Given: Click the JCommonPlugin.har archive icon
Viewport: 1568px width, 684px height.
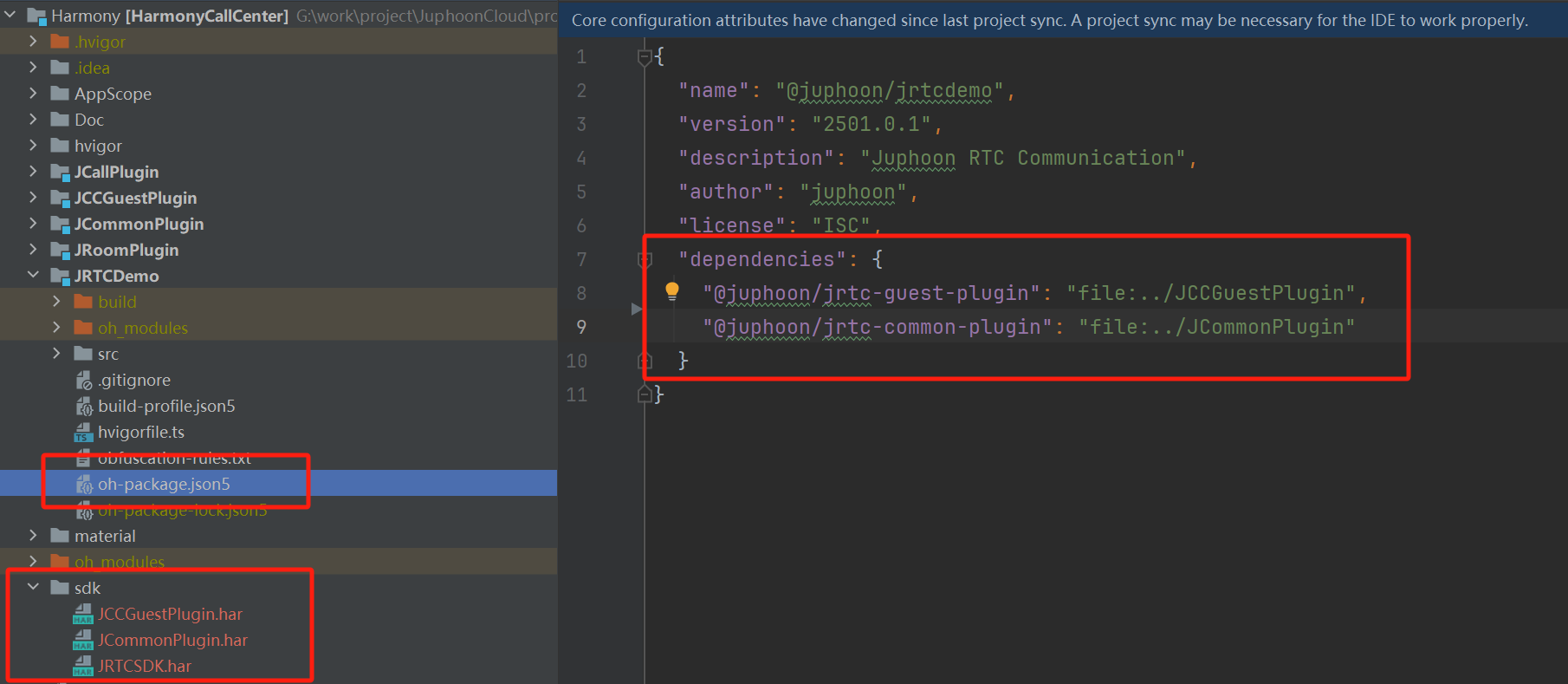Looking at the screenshot, I should coord(83,640).
